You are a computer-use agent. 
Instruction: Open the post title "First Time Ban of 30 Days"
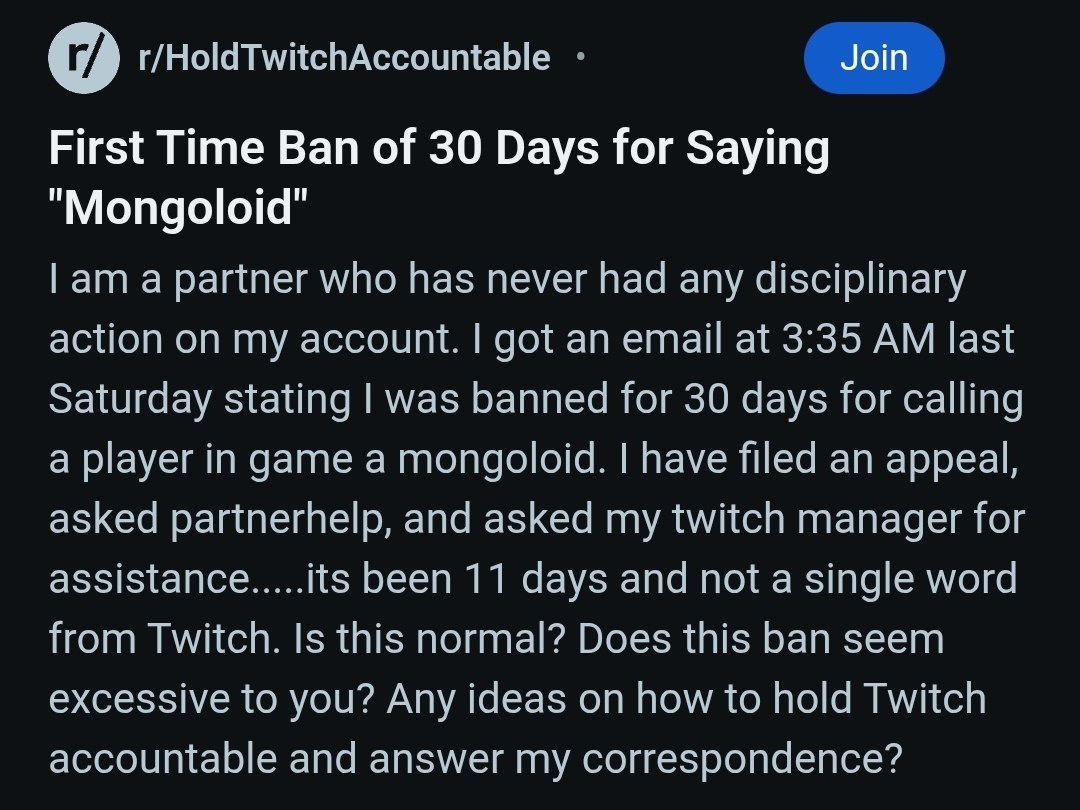click(438, 150)
